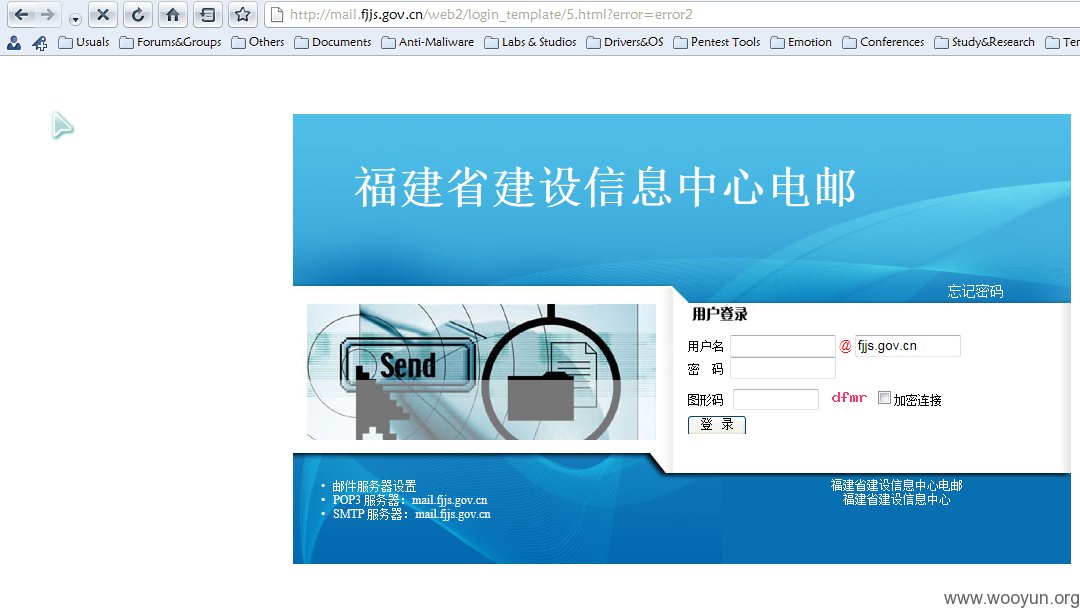Click the fjjs.gov.cn domain field

(x=908, y=346)
